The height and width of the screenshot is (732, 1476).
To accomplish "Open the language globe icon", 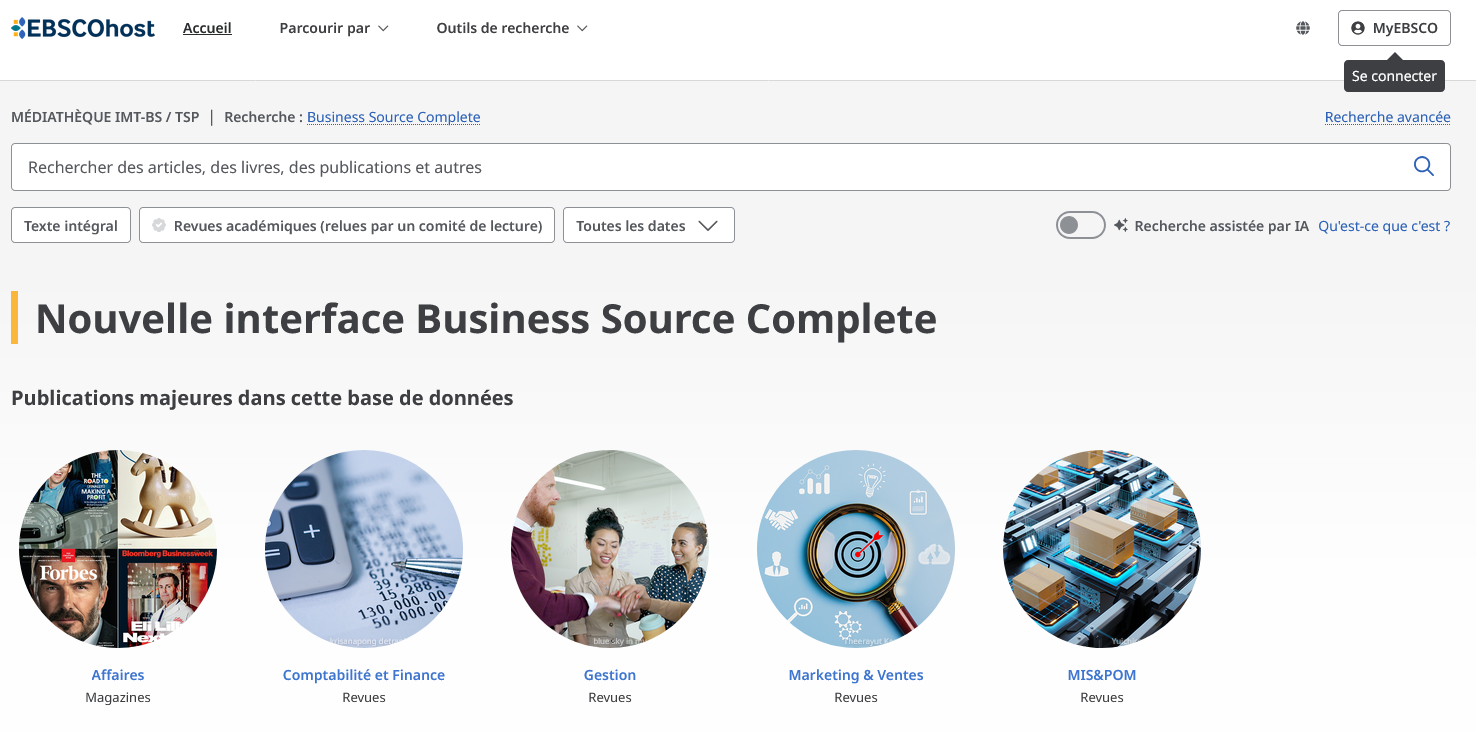I will (1303, 28).
